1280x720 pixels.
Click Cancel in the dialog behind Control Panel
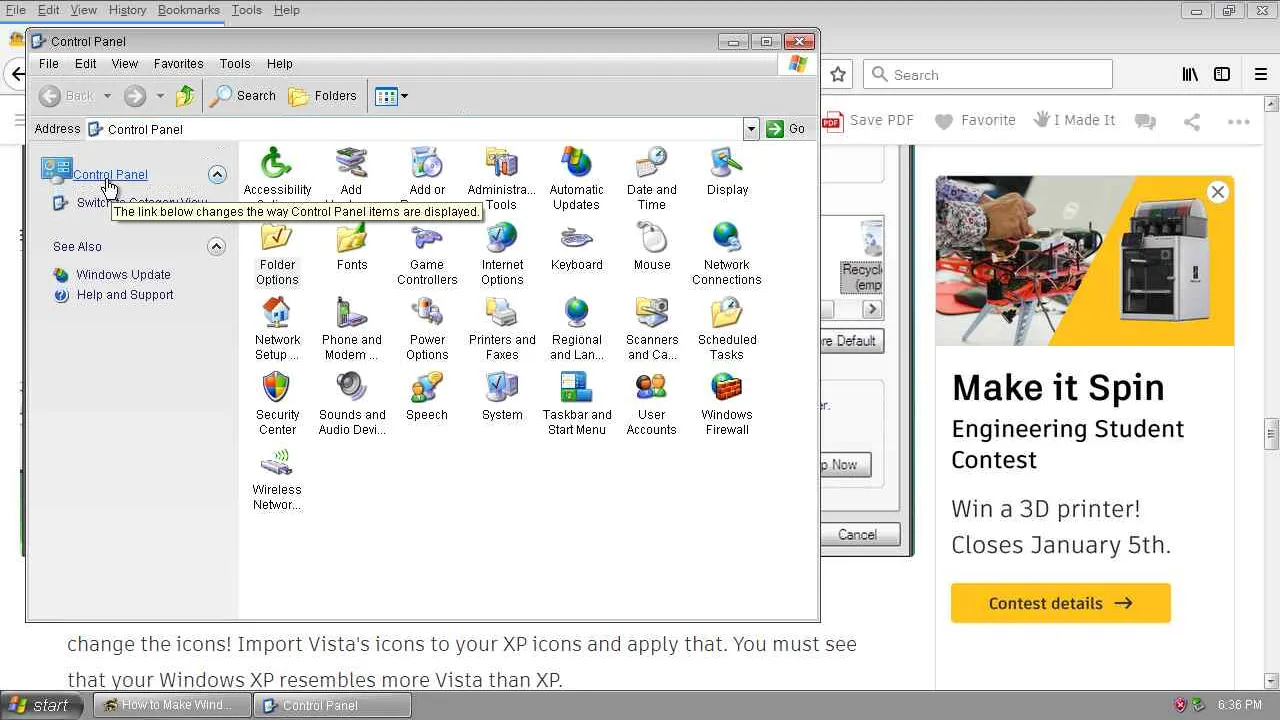click(x=857, y=535)
